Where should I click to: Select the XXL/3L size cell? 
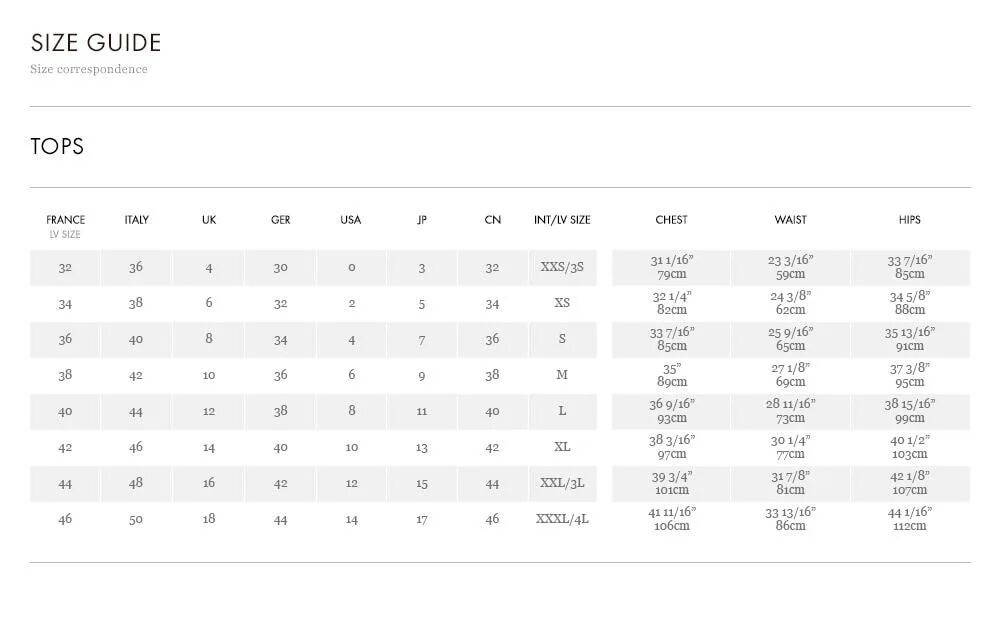click(562, 484)
